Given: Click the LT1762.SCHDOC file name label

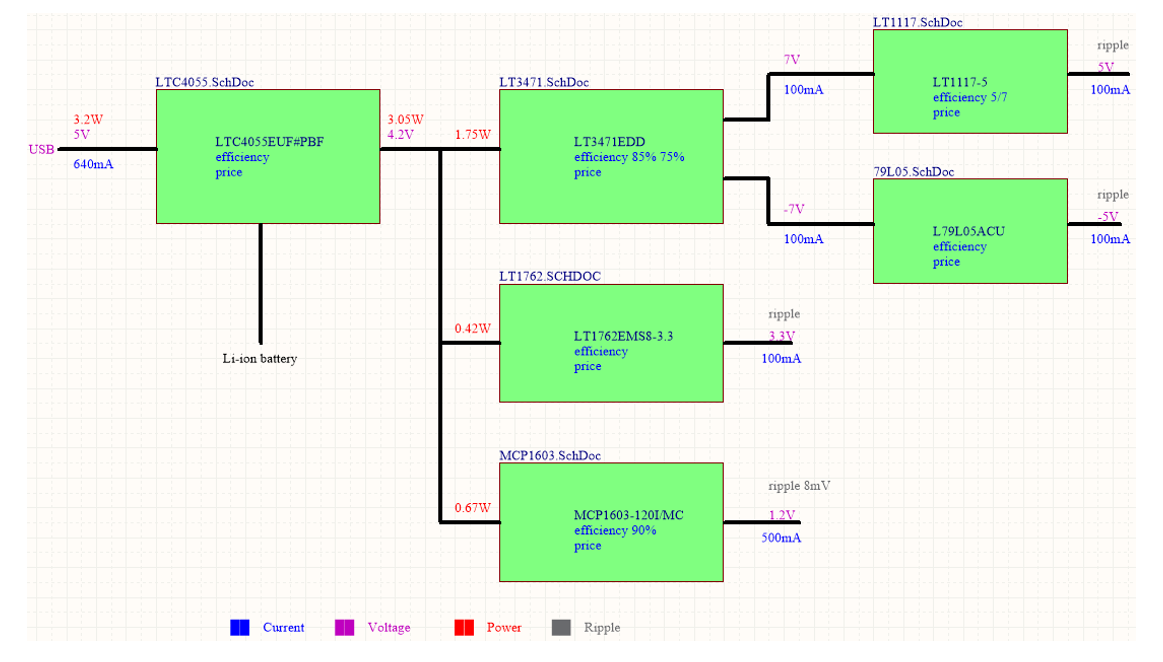Looking at the screenshot, I should pos(550,276).
